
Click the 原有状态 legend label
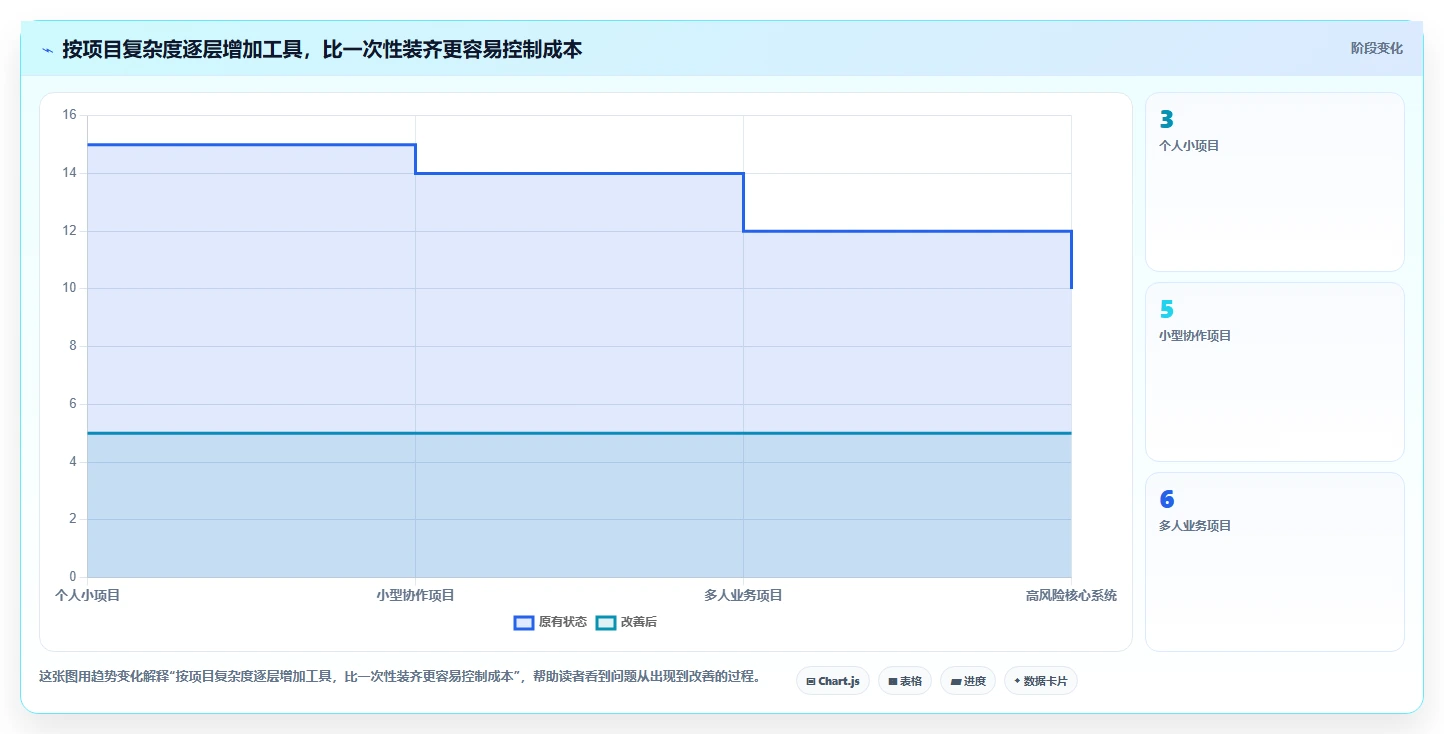[x=563, y=622]
